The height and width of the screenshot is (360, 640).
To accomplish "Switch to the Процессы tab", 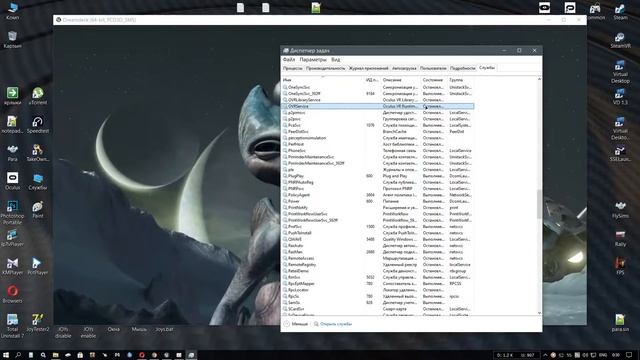I will click(x=293, y=68).
